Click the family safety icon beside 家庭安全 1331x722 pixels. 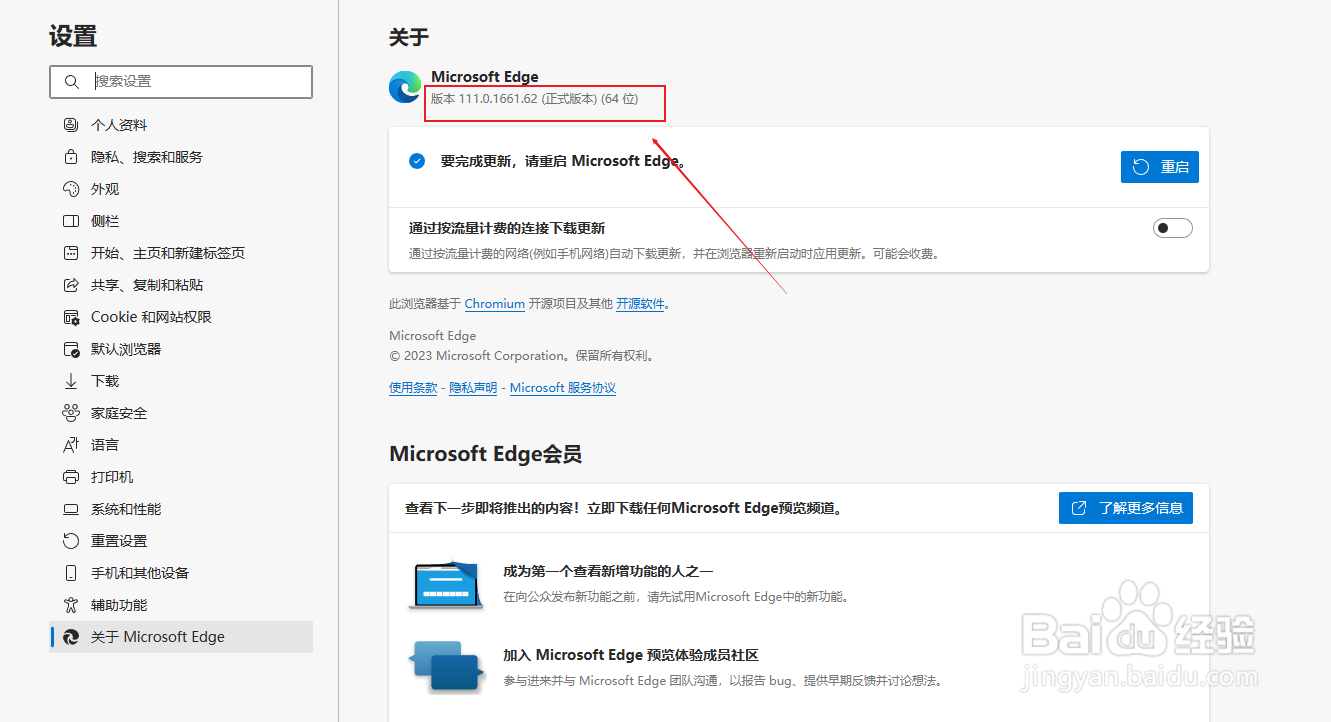coord(71,413)
